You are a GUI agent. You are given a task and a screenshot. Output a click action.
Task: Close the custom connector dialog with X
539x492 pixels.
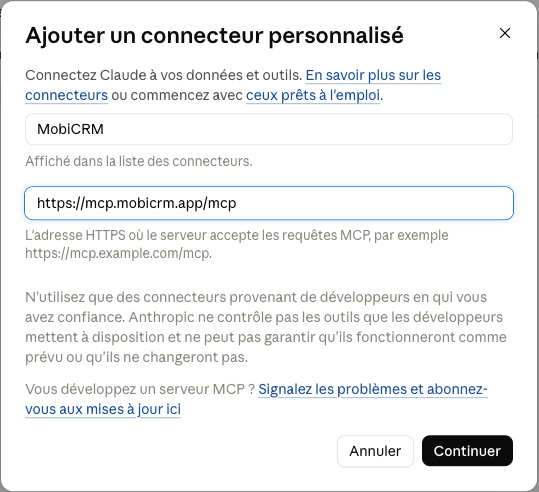[x=505, y=33]
